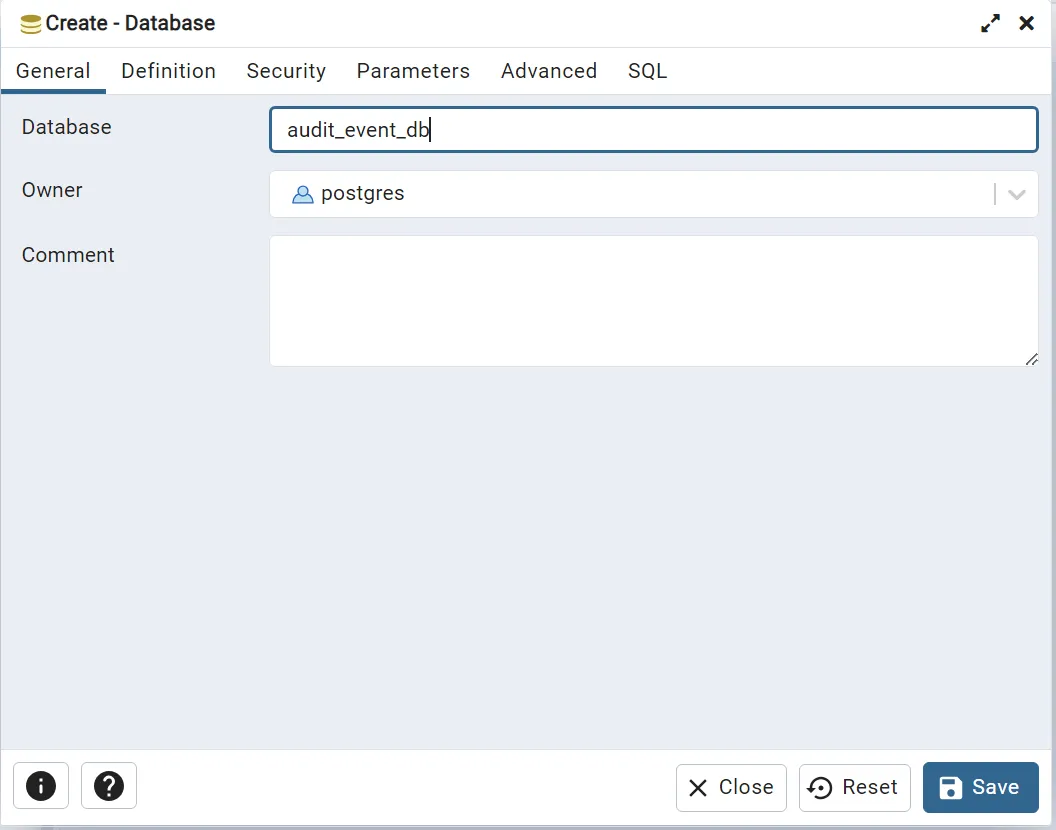The image size is (1056, 830).
Task: Open the Definition tab
Action: (x=168, y=71)
